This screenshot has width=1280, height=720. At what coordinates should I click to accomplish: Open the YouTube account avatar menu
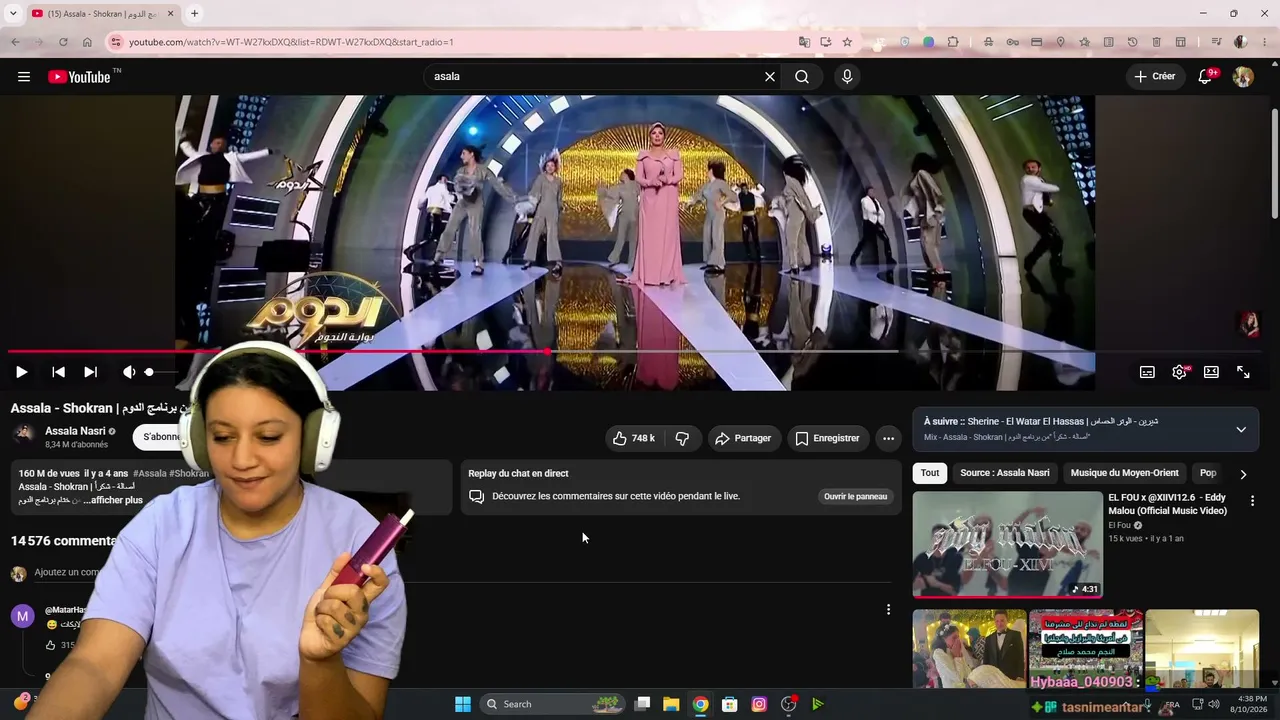[1243, 77]
